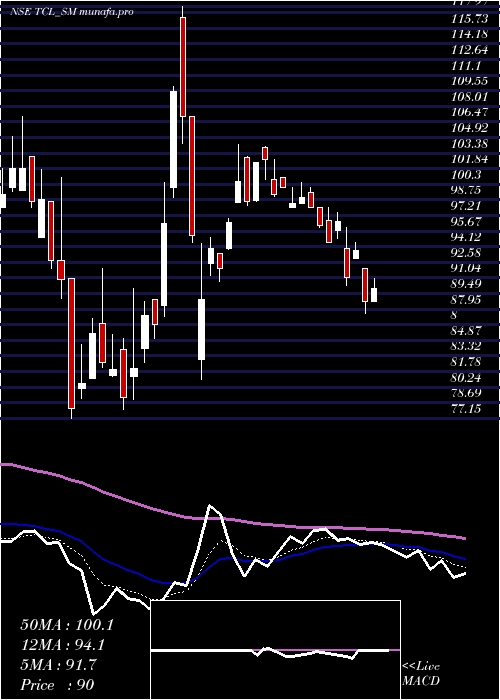
Task: Click the 5MA : 91.7 readout
Action: pyautogui.click(x=58, y=665)
